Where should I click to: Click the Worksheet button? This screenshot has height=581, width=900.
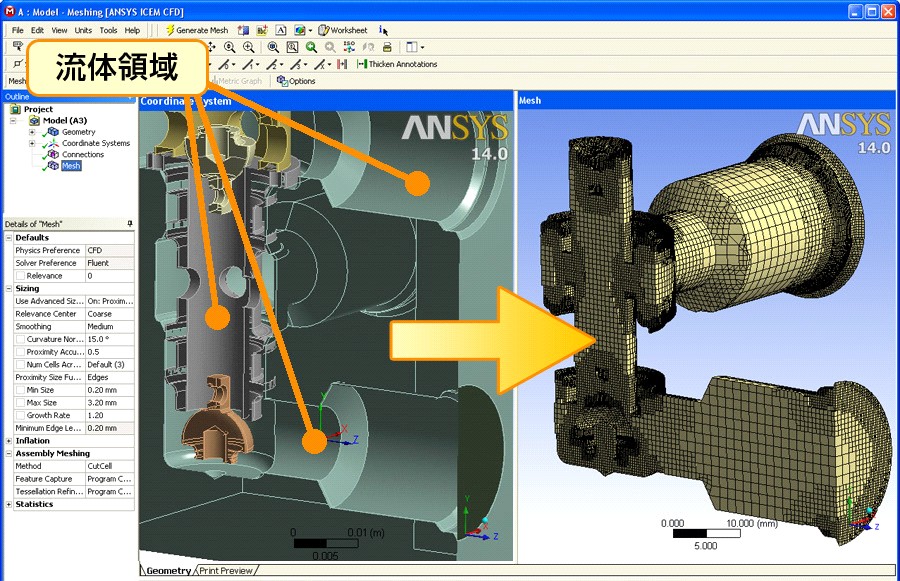pyautogui.click(x=343, y=30)
